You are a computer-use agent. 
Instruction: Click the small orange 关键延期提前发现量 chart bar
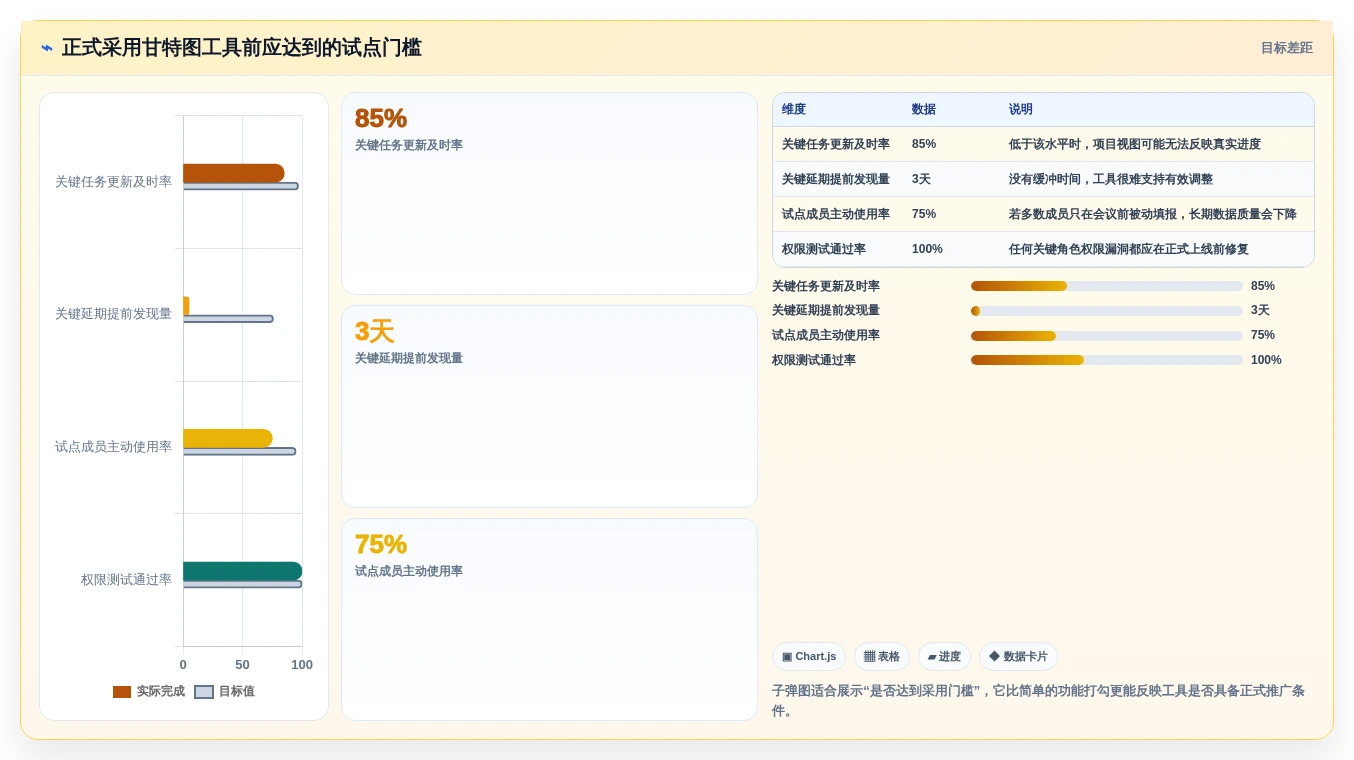(186, 306)
